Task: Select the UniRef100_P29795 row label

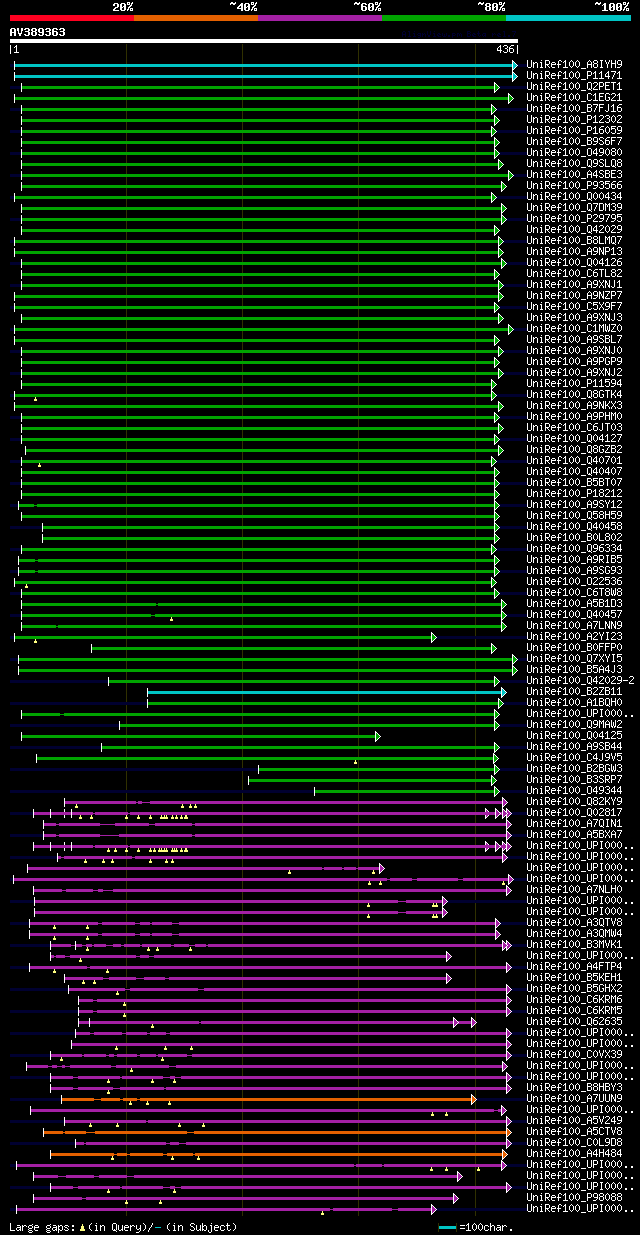Action: click(576, 218)
